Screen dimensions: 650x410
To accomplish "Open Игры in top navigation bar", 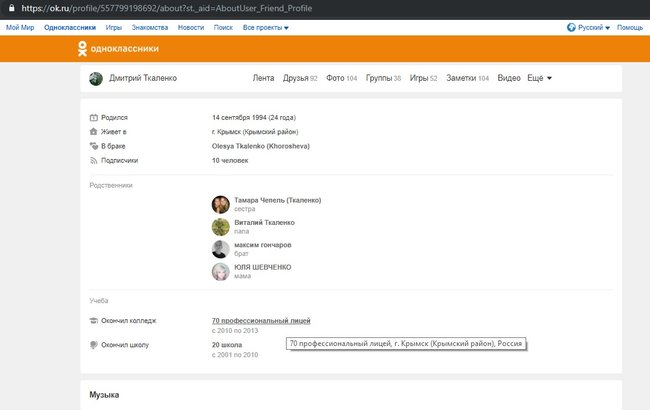I will pos(114,27).
